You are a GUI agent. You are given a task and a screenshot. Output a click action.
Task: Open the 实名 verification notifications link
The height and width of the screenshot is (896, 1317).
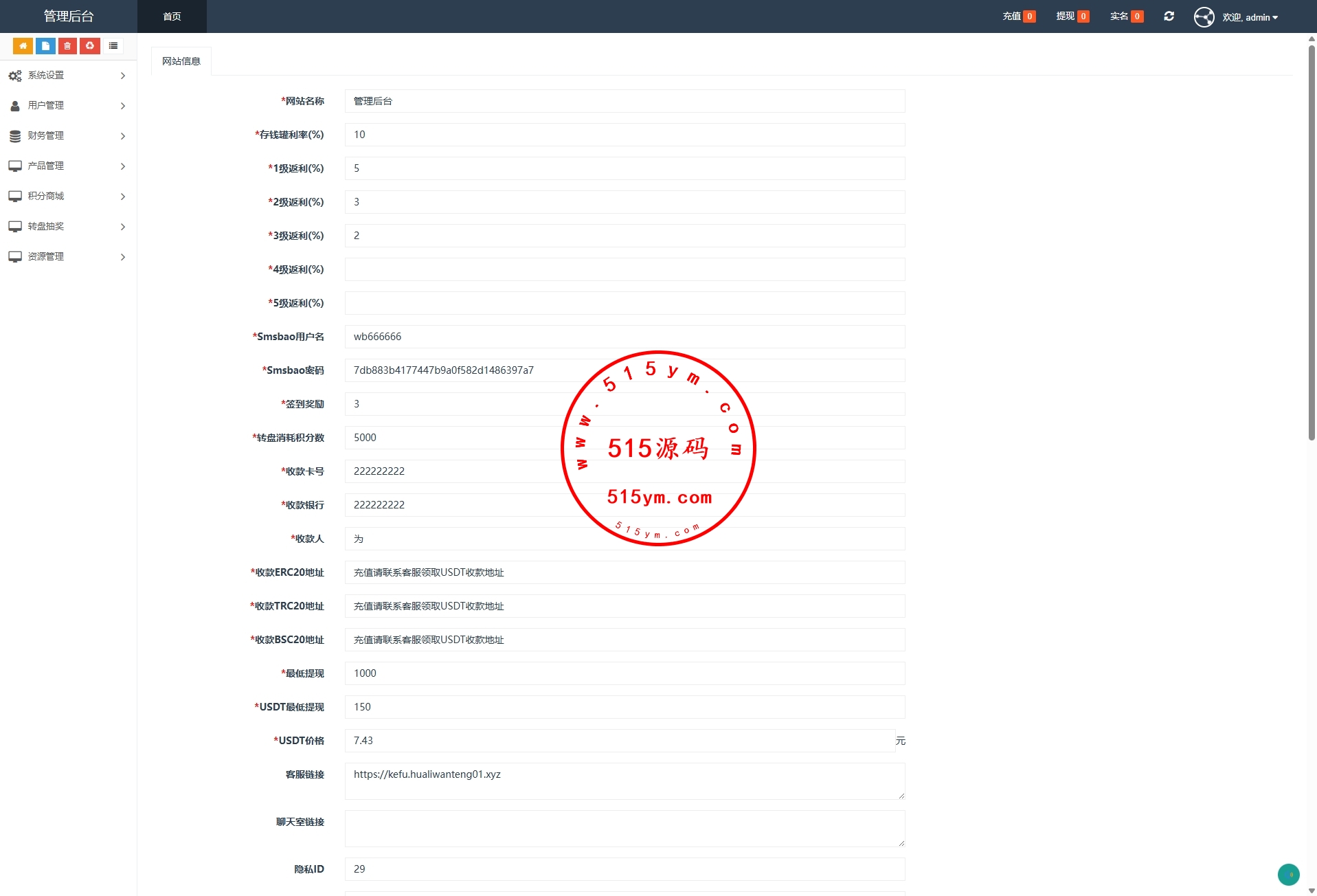1126,16
